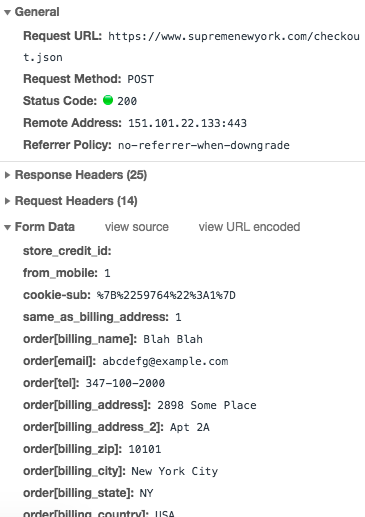The width and height of the screenshot is (365, 517).
Task: Click the order[billing_zip] value 10101
Action: tap(145, 449)
